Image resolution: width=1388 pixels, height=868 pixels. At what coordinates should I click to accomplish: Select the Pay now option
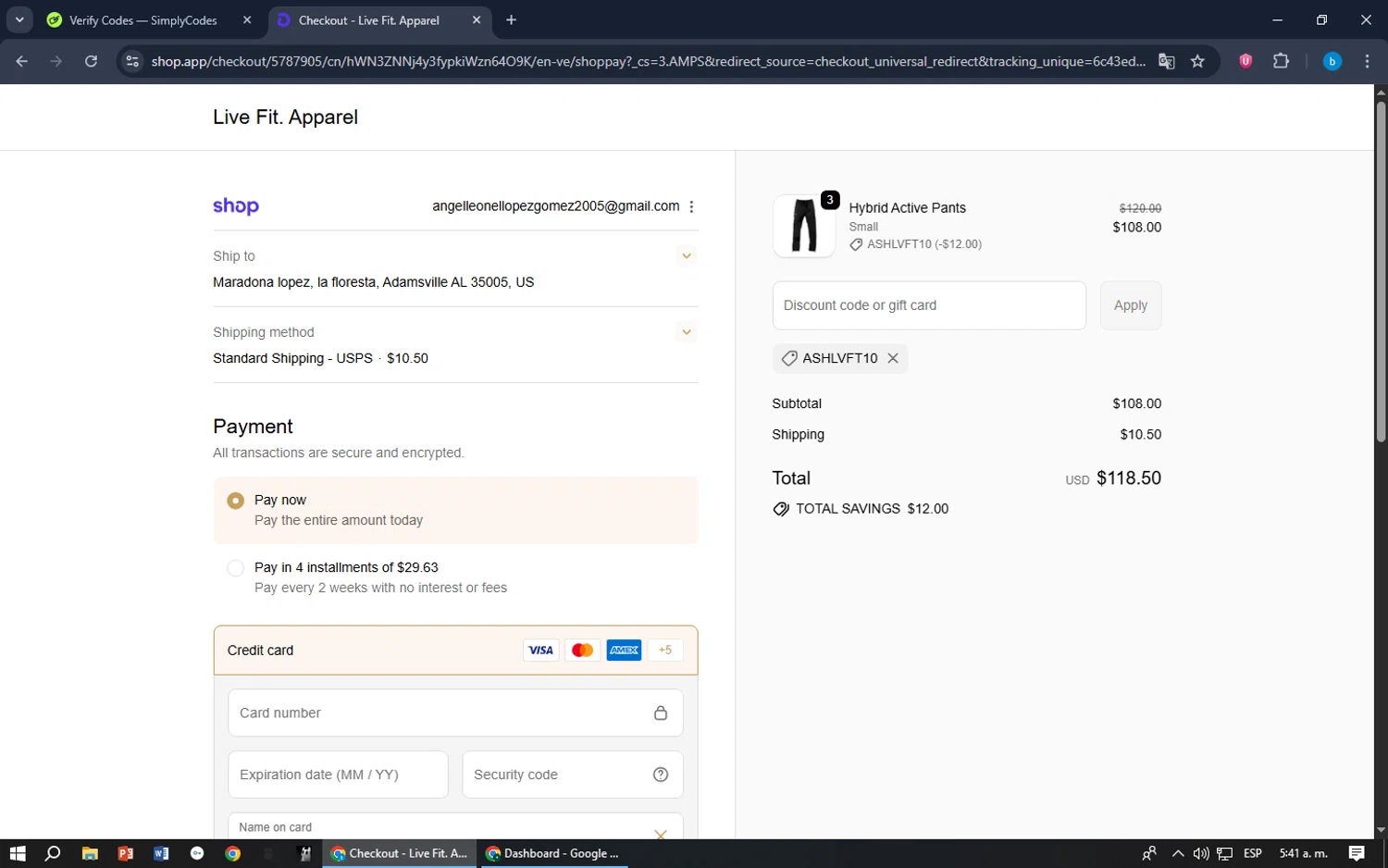(x=235, y=501)
